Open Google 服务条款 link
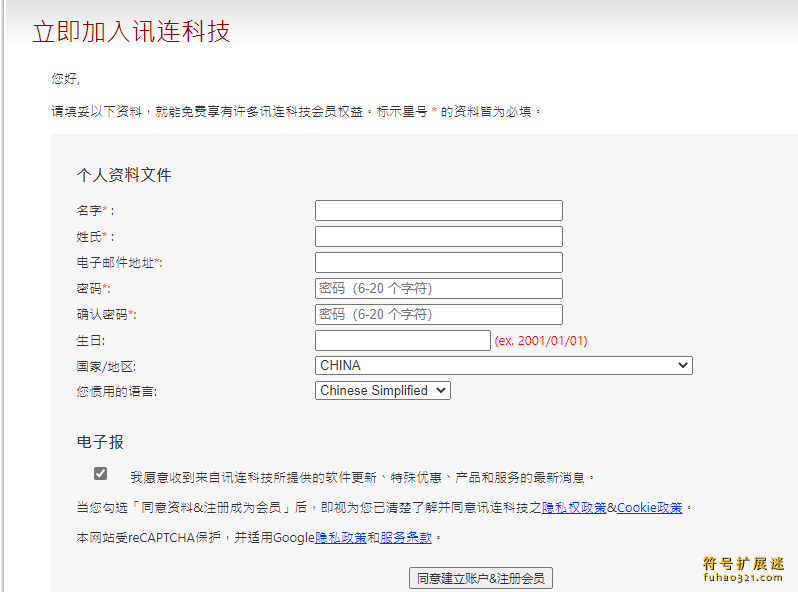 tap(406, 538)
